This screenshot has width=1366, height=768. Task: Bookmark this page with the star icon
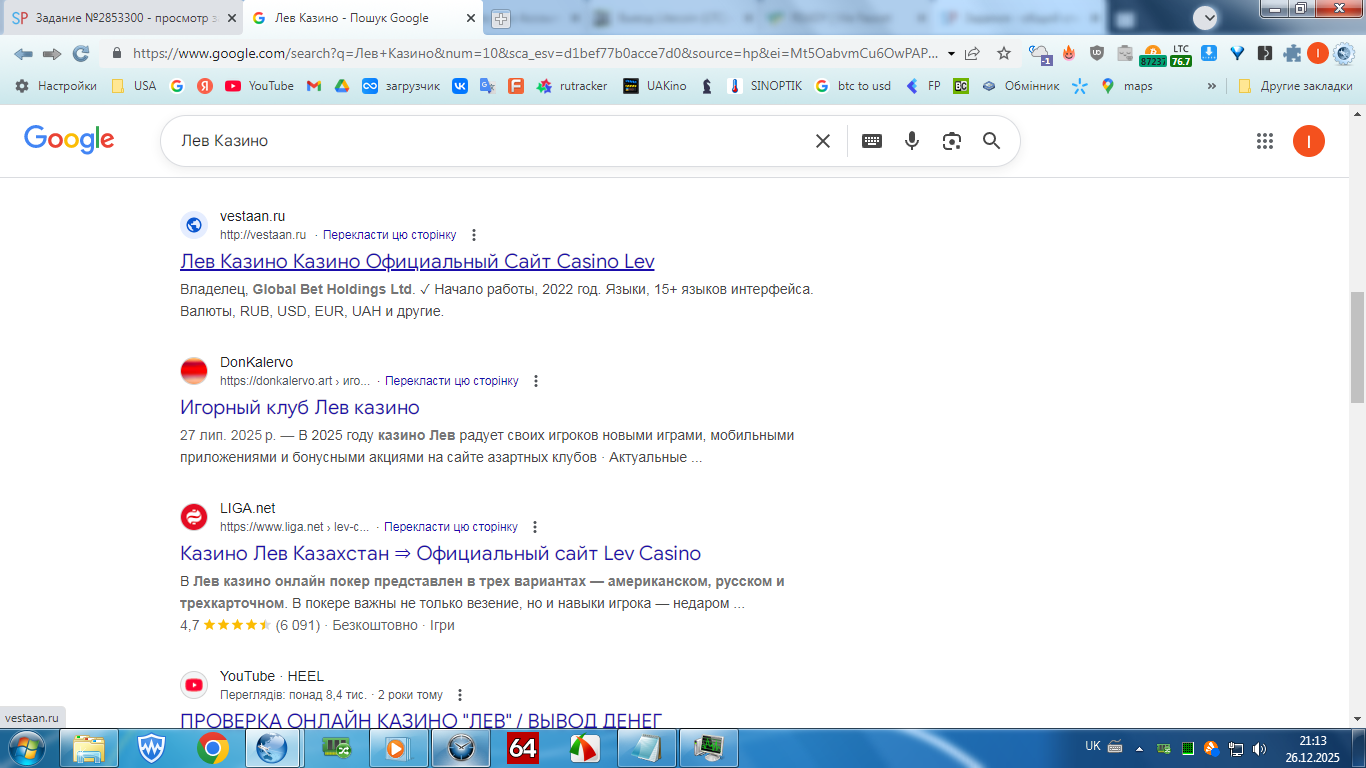pyautogui.click(x=1004, y=54)
